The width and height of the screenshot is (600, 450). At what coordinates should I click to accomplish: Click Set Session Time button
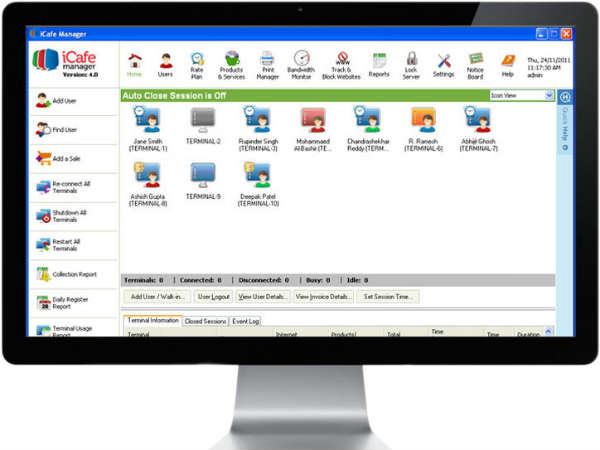(388, 297)
